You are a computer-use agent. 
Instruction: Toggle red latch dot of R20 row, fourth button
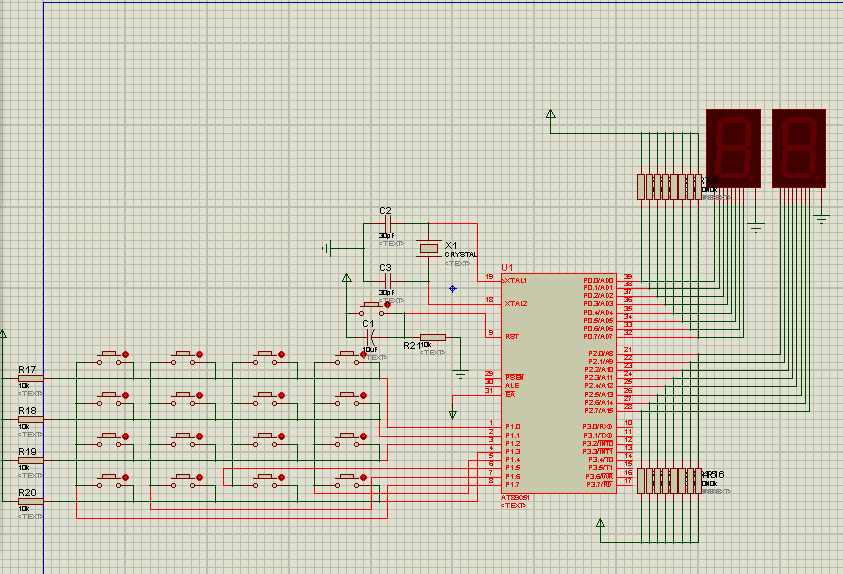coord(363,477)
